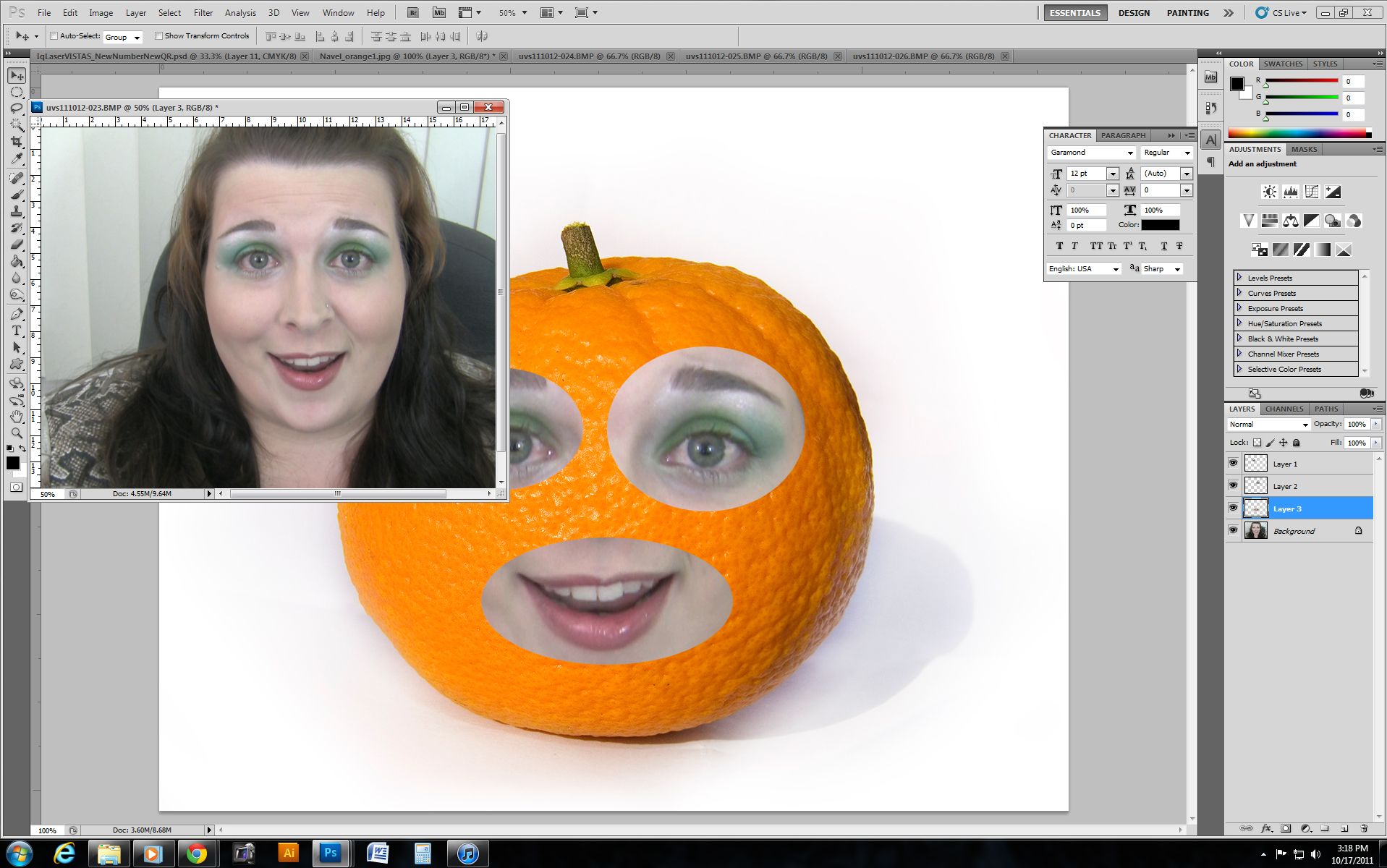Switch to the PAINTING workspace
Image resolution: width=1387 pixels, height=868 pixels.
tap(1187, 12)
